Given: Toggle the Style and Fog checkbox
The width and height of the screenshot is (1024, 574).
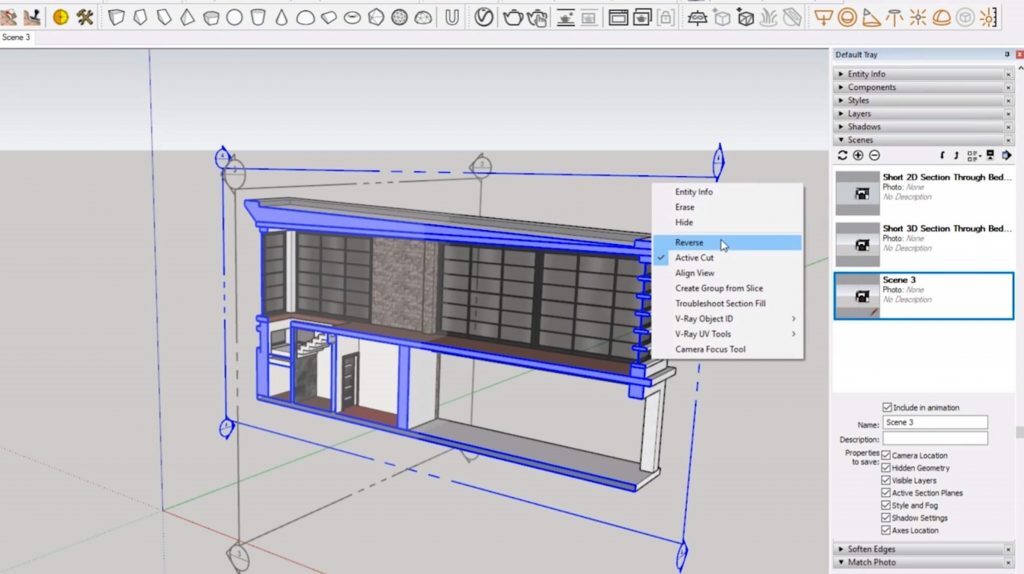Looking at the screenshot, I should pos(886,505).
